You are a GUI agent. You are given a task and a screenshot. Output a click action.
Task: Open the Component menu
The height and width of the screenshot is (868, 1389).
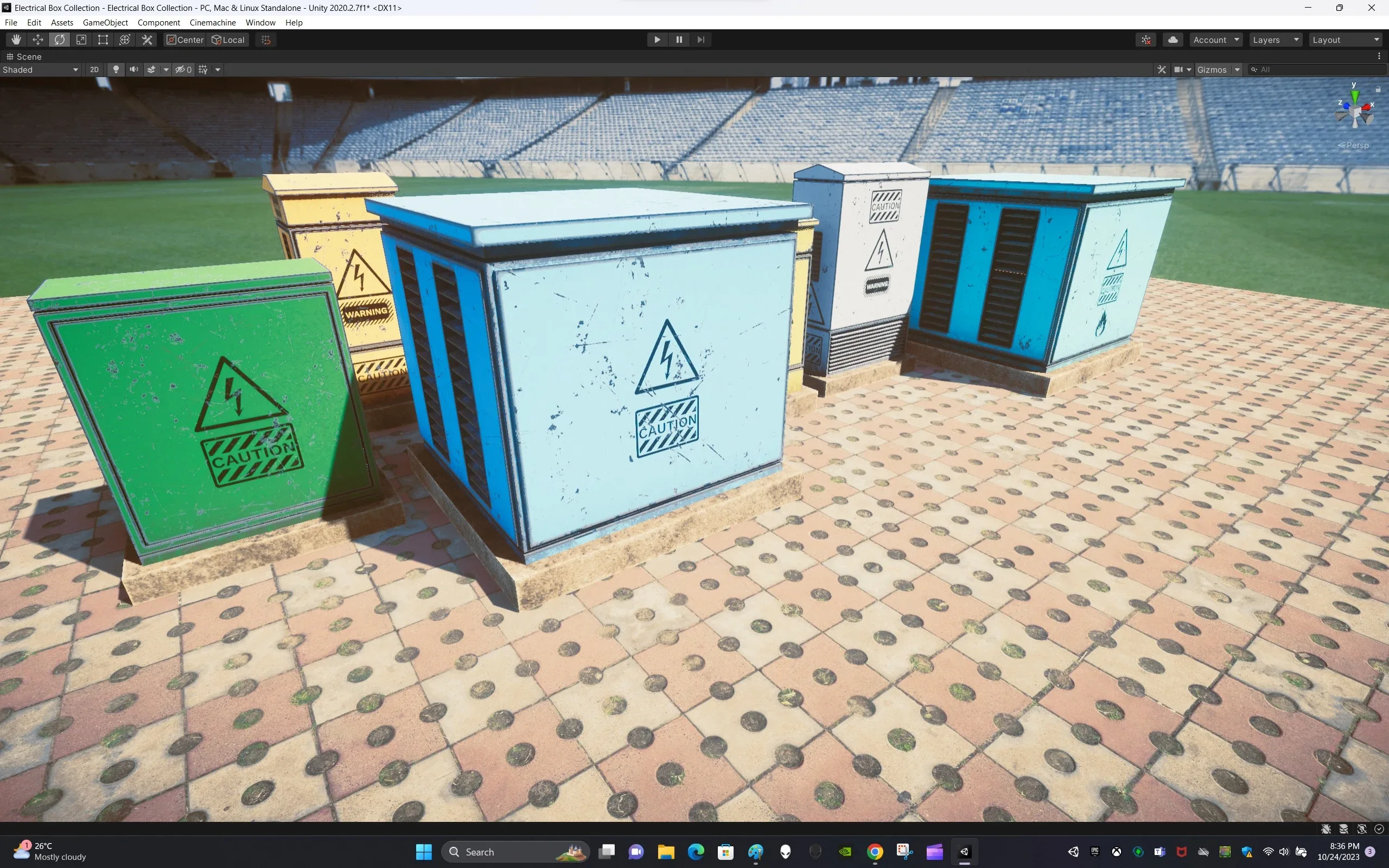coord(158,22)
